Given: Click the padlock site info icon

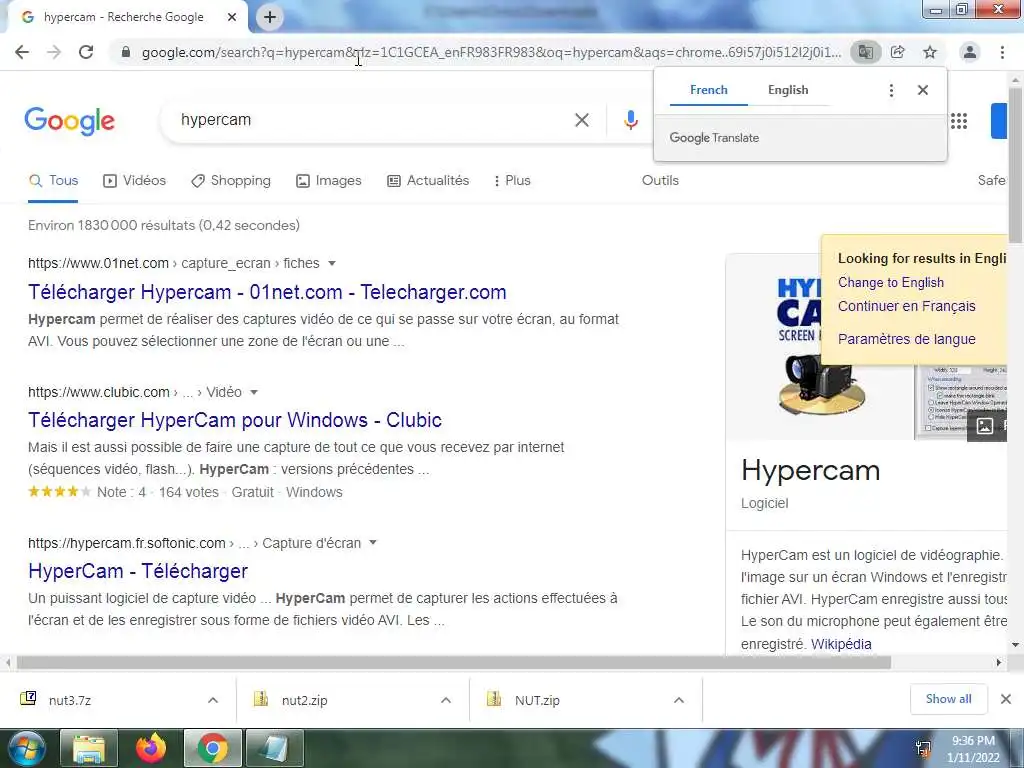Looking at the screenshot, I should click(x=126, y=52).
